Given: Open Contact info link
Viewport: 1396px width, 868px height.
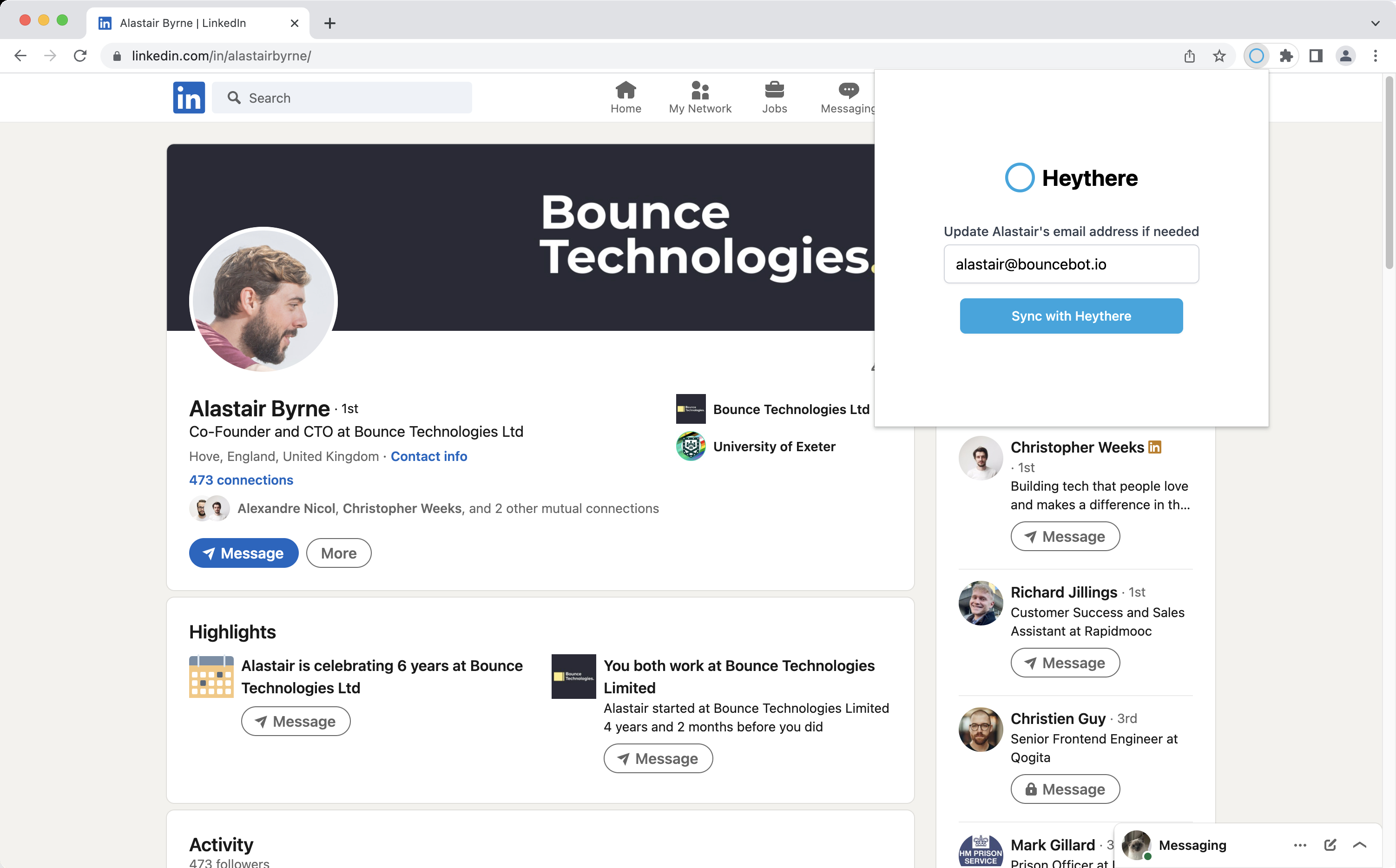Looking at the screenshot, I should pyautogui.click(x=429, y=456).
